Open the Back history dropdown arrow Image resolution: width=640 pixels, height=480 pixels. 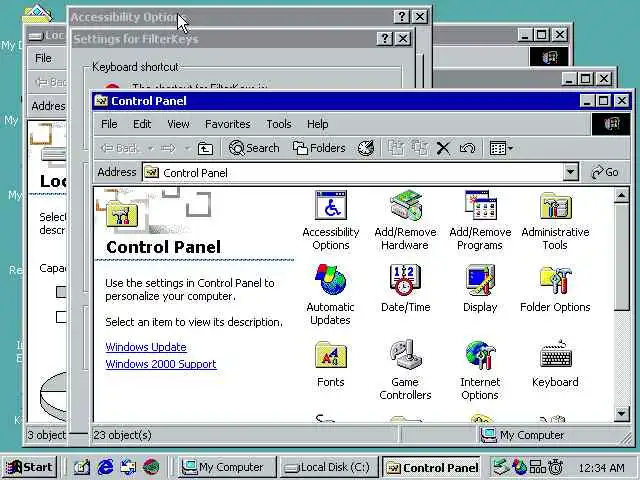coord(151,148)
